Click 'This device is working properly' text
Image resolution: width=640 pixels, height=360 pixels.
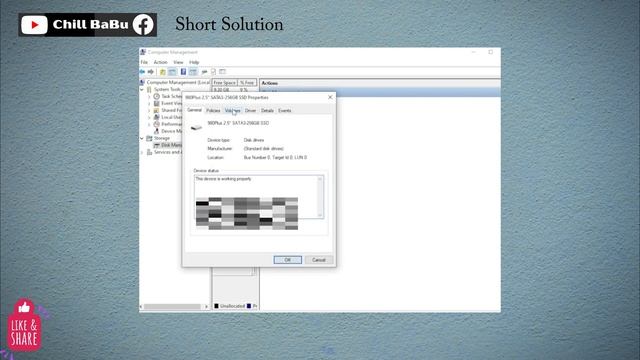[223, 179]
